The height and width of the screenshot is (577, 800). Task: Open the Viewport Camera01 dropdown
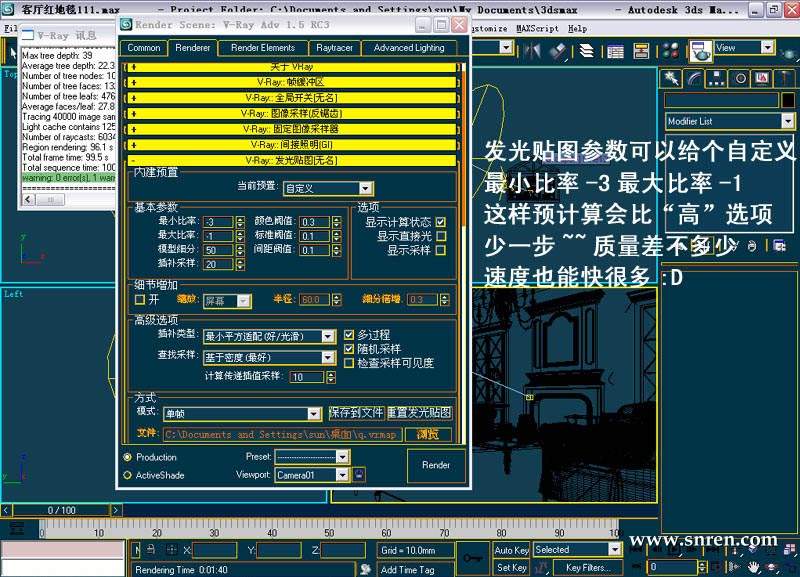312,475
